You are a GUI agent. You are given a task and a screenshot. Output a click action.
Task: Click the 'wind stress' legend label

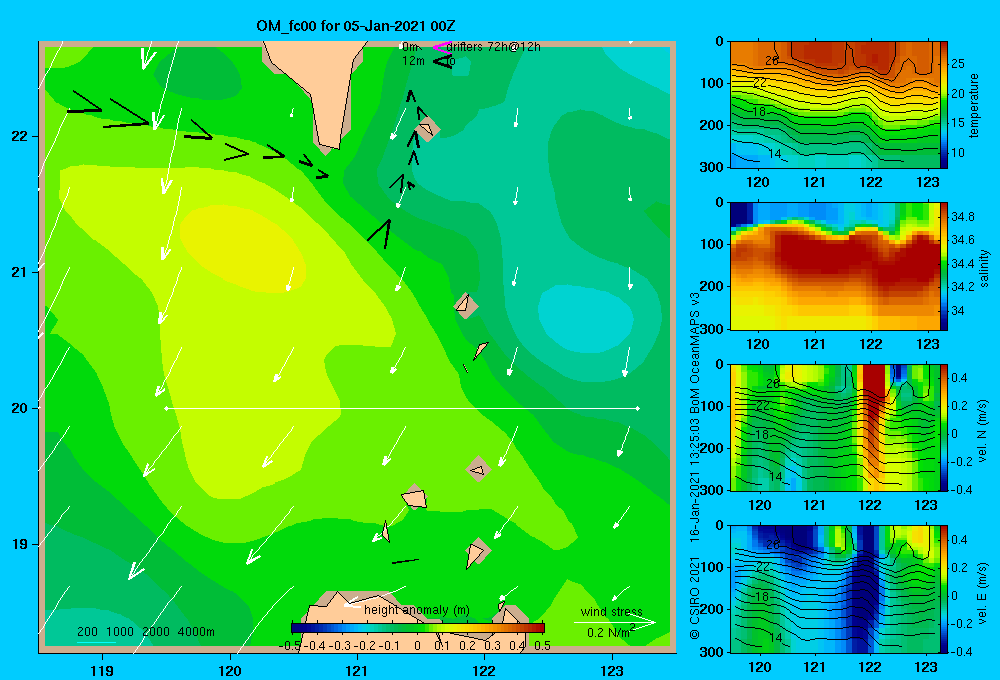click(x=612, y=611)
